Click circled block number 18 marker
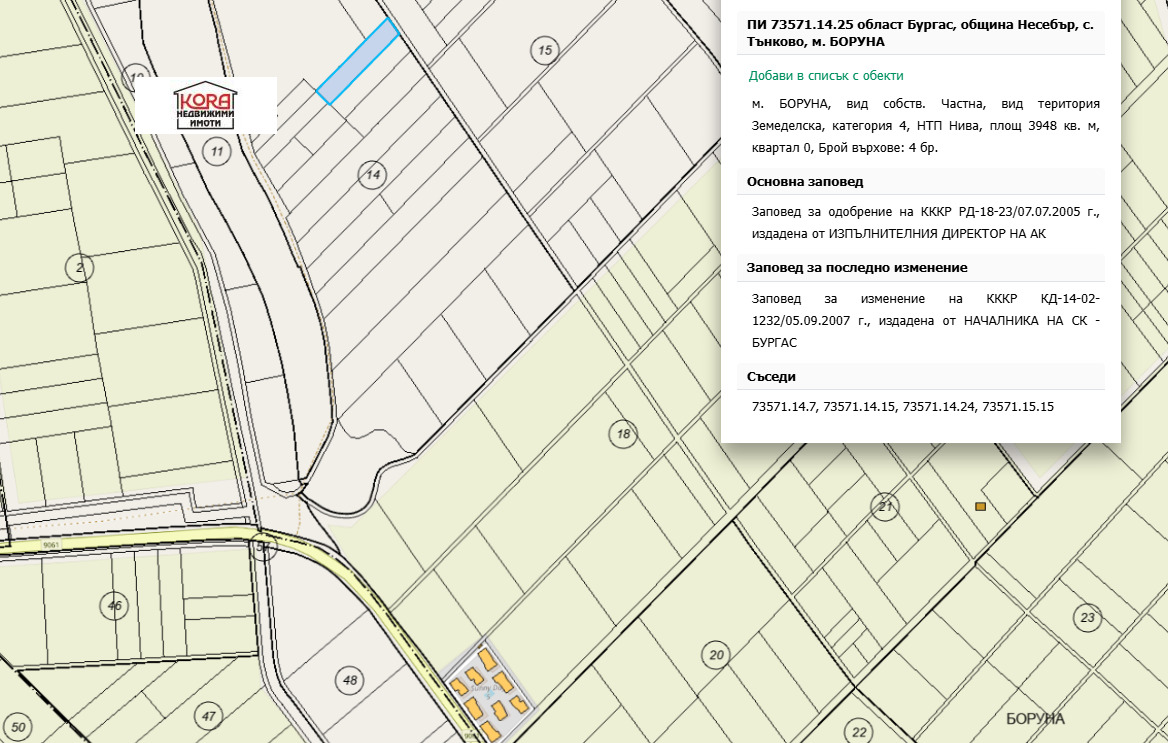This screenshot has height=743, width=1168. click(623, 434)
